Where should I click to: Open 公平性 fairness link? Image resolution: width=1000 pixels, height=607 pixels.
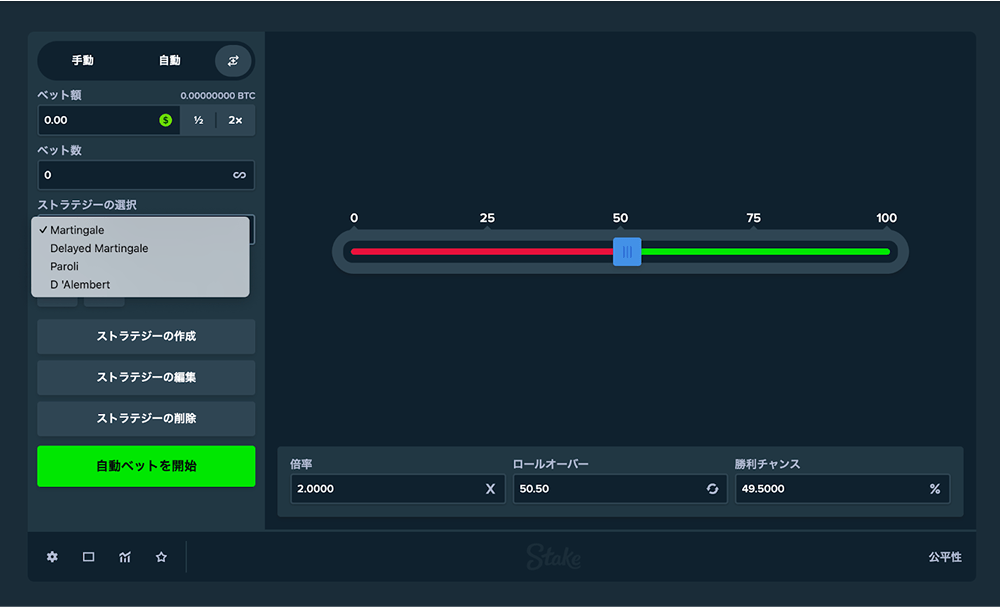pos(945,557)
